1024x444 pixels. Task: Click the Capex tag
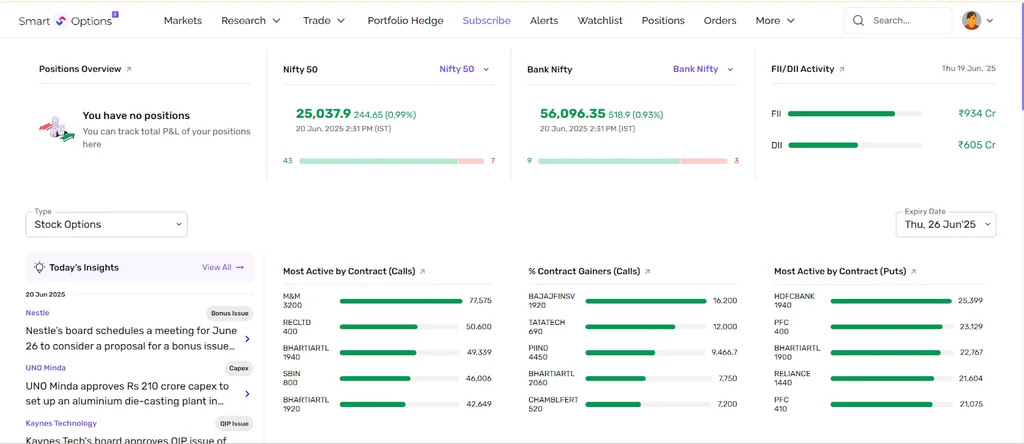pos(239,368)
